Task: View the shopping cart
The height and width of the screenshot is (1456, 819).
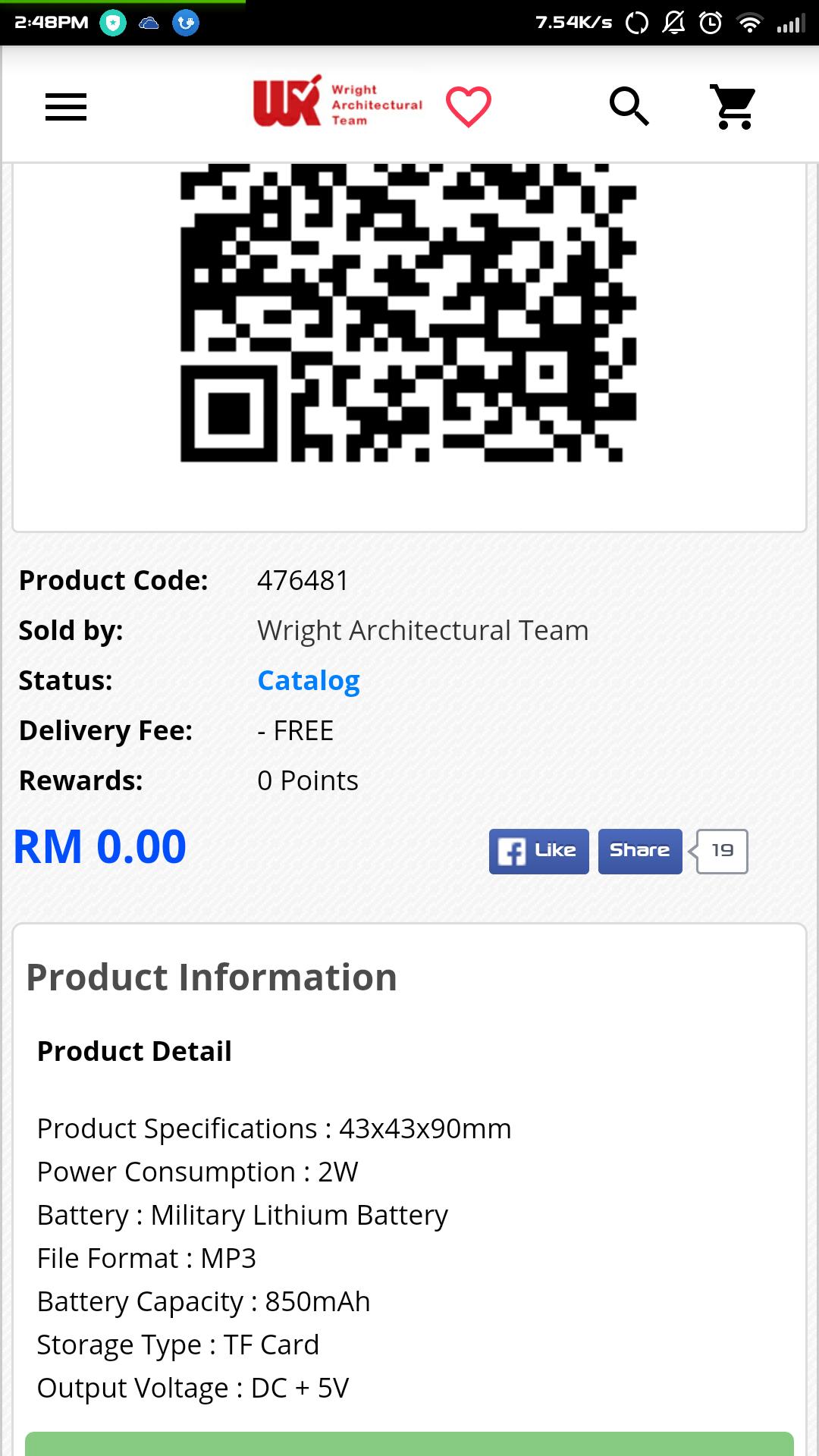Action: [x=733, y=106]
